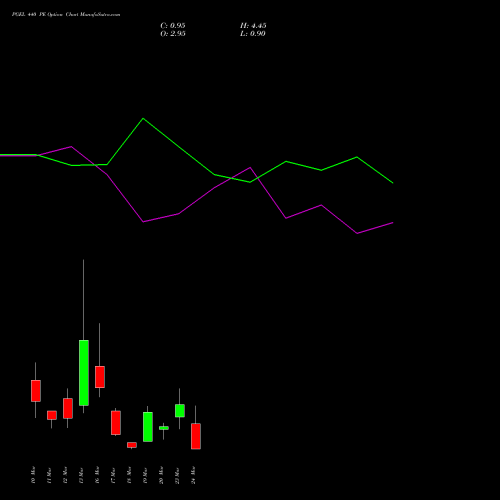Image resolution: width=500 pixels, height=500 pixels.
Task: Select the 18 Mar date label
Action: point(129,475)
